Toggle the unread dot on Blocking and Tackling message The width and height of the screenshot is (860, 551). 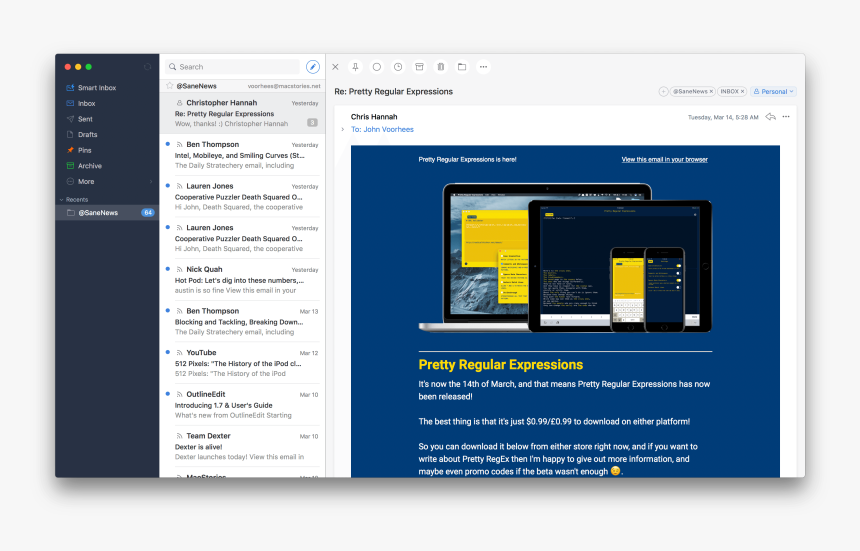coord(168,311)
